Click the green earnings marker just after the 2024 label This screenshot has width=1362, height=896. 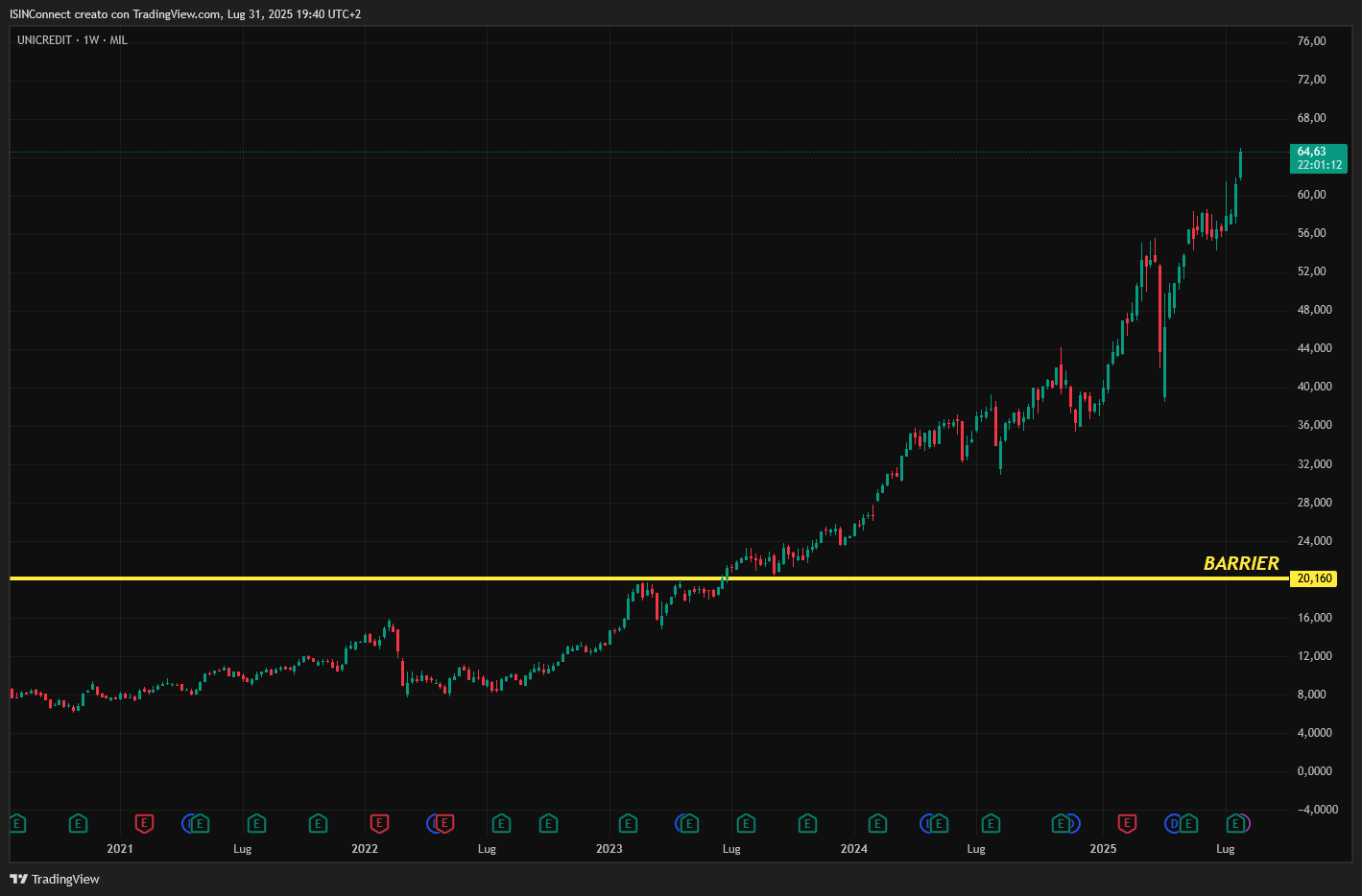(x=877, y=823)
